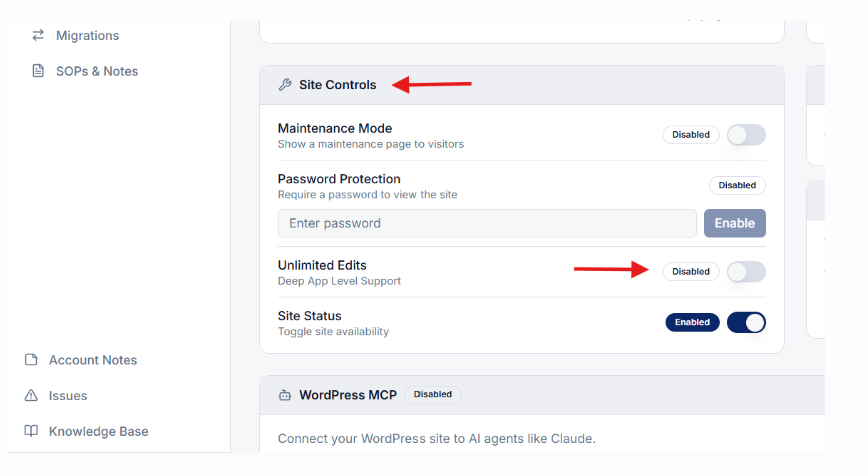The image size is (868, 476).
Task: Click the Enter password field
Action: (487, 223)
